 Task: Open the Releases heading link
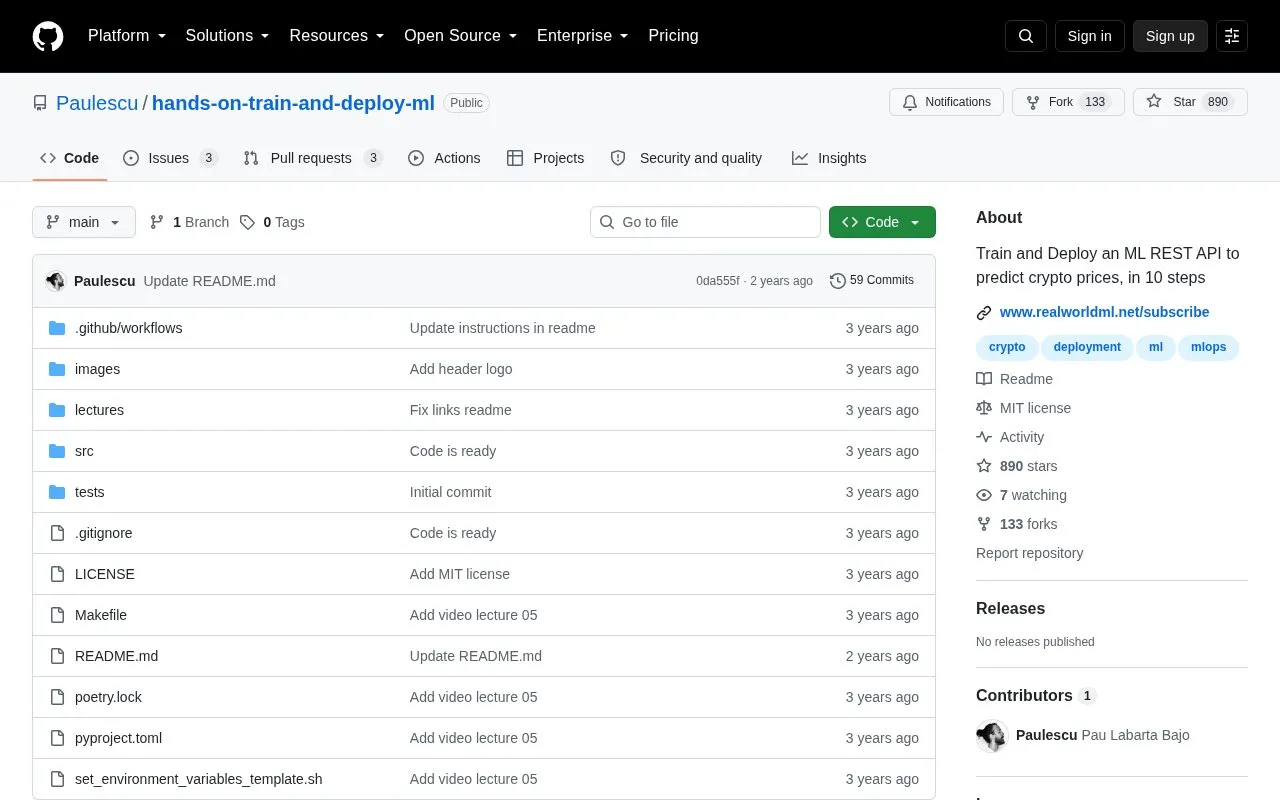click(1010, 608)
